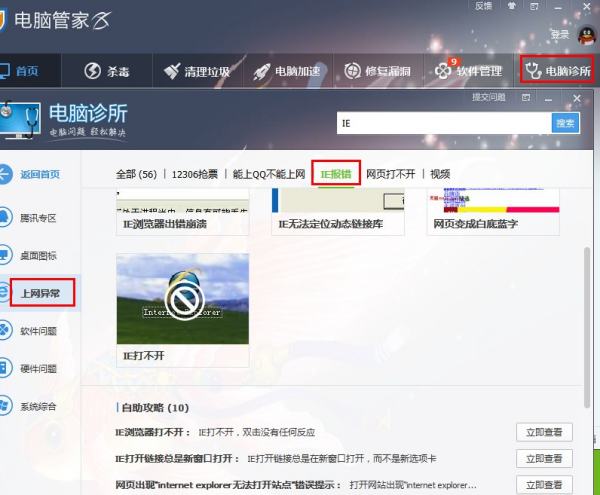Viewport: 600px width, 495px height.
Task: Select 桌面图标 monitor sidebar icon
Action: pos(6,255)
